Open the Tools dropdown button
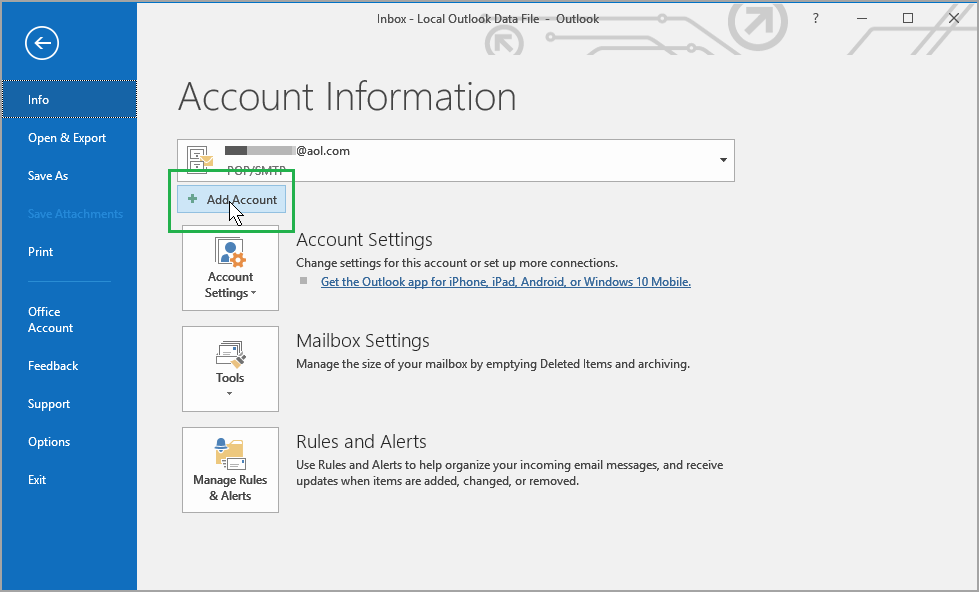The width and height of the screenshot is (979, 592). [x=230, y=369]
